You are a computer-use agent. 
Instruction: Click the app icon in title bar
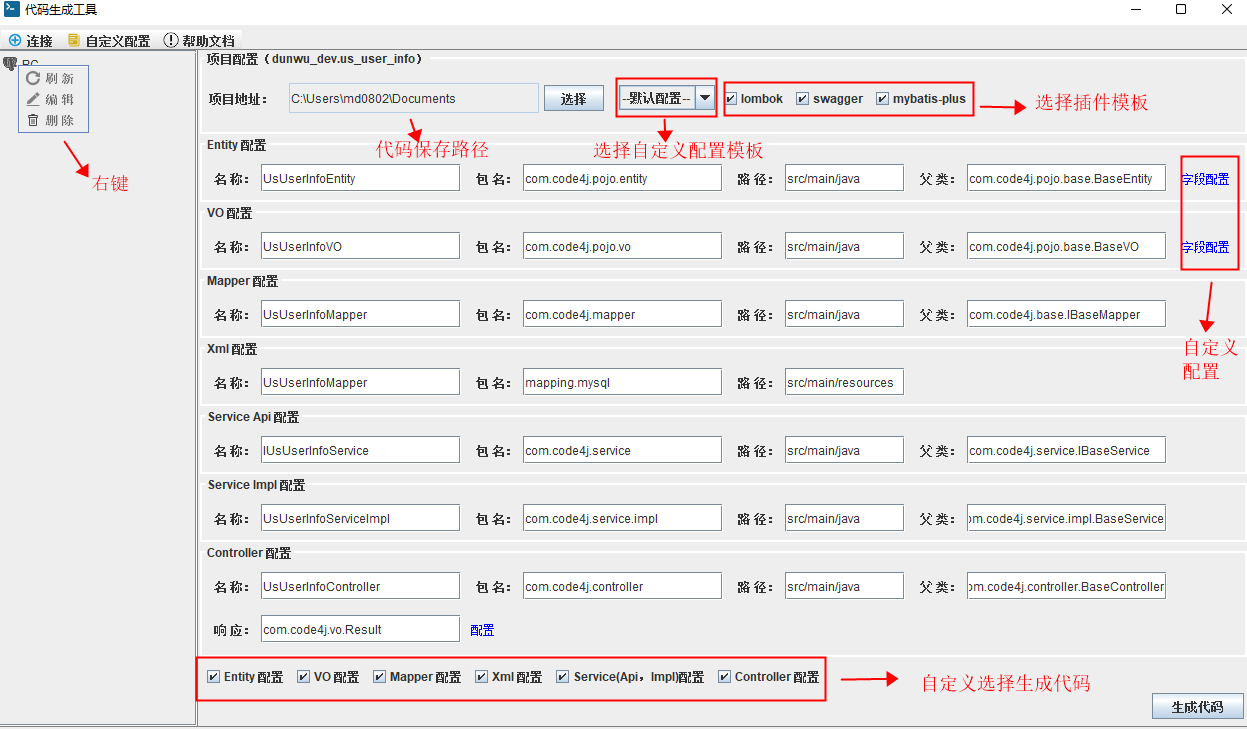(x=12, y=9)
